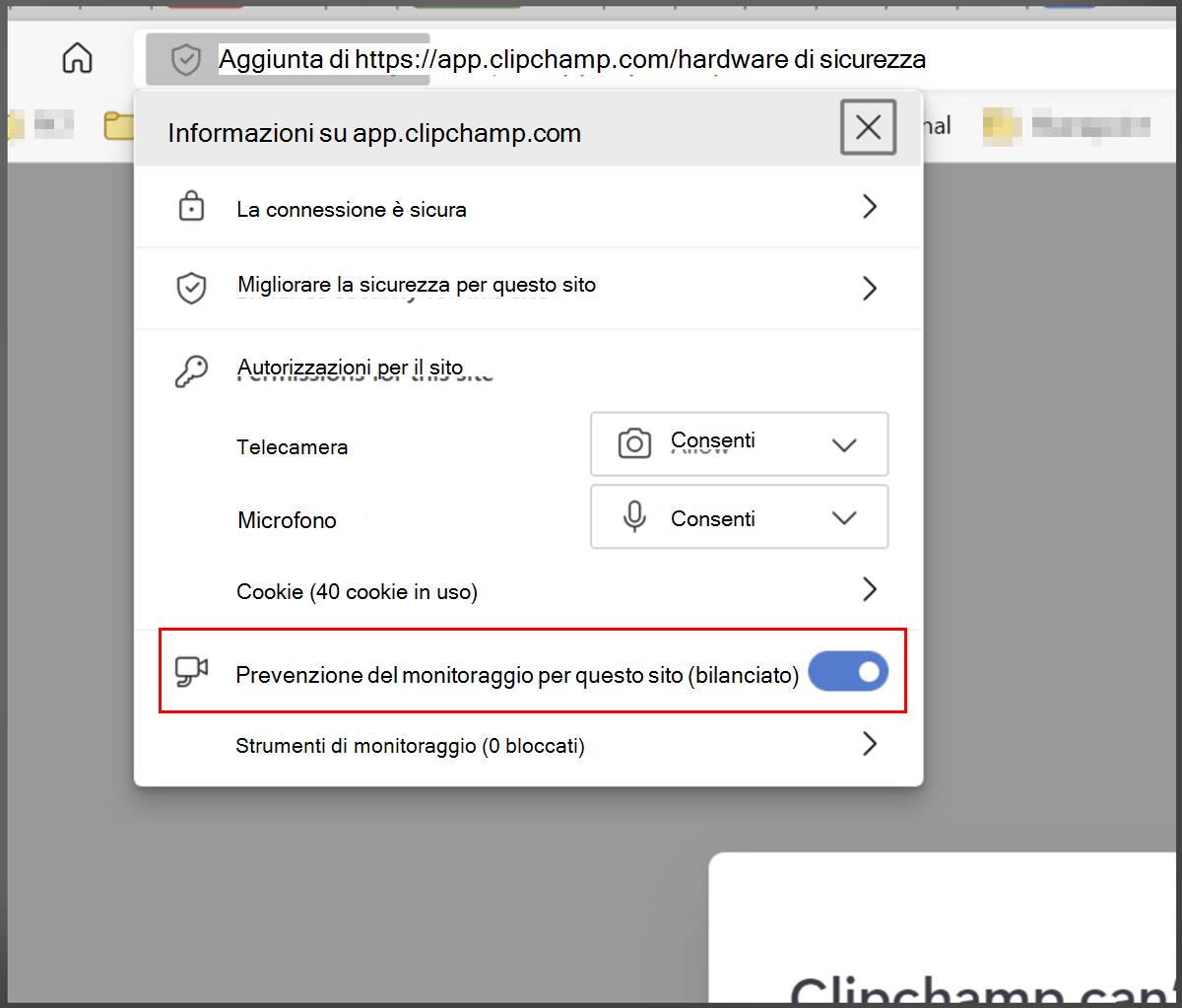Click the camera icon in Telecamera dropdown
1182x1008 pixels.
[x=634, y=443]
